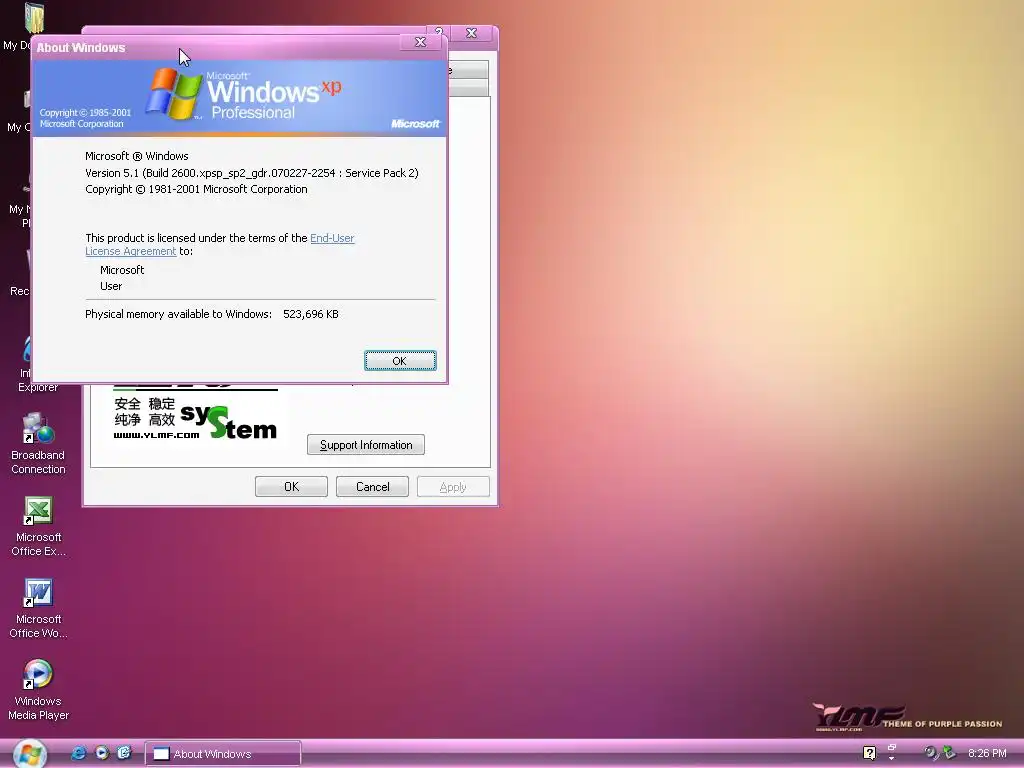Click the licensed name 'Microsoft' text
Viewport: 1024px width, 768px height.
(x=122, y=270)
